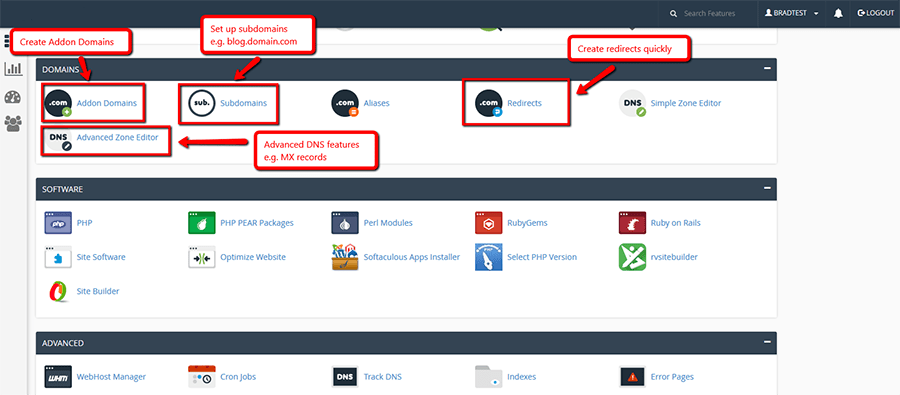Click the rvsitebuilder link
Screen dimensions: 900x395
pyautogui.click(x=674, y=257)
